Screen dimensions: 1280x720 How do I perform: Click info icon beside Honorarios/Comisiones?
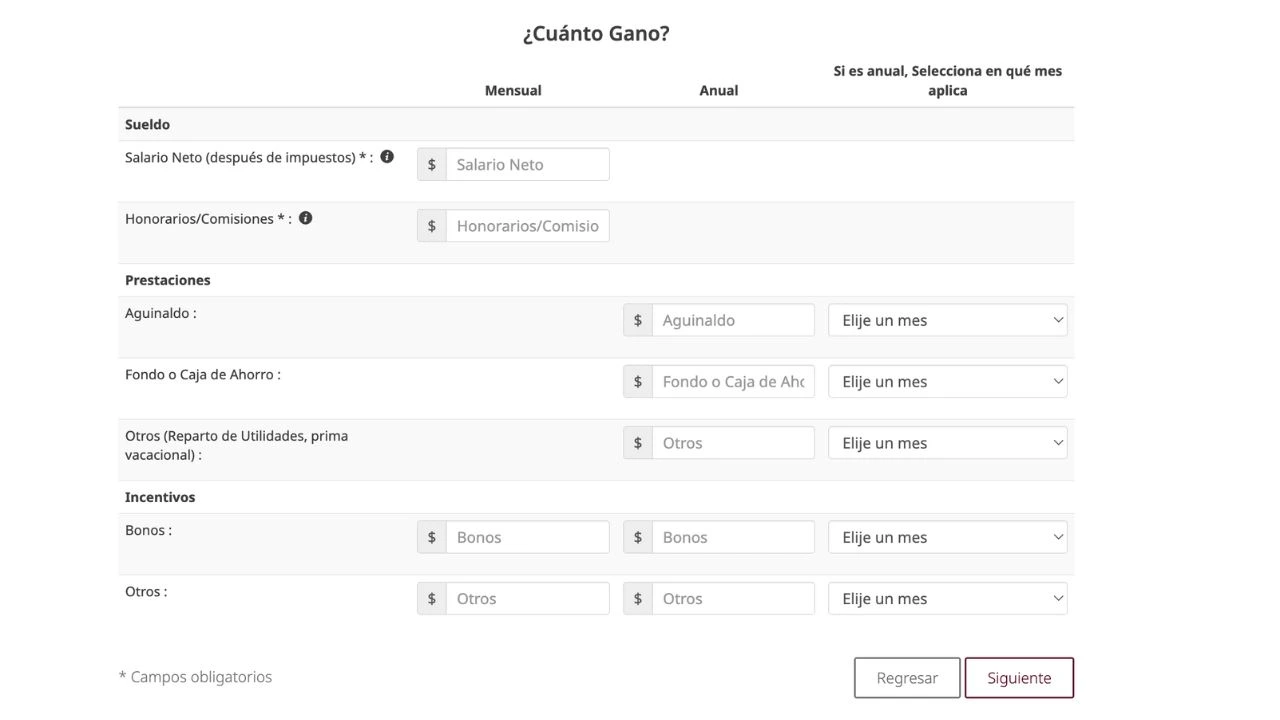(x=306, y=218)
